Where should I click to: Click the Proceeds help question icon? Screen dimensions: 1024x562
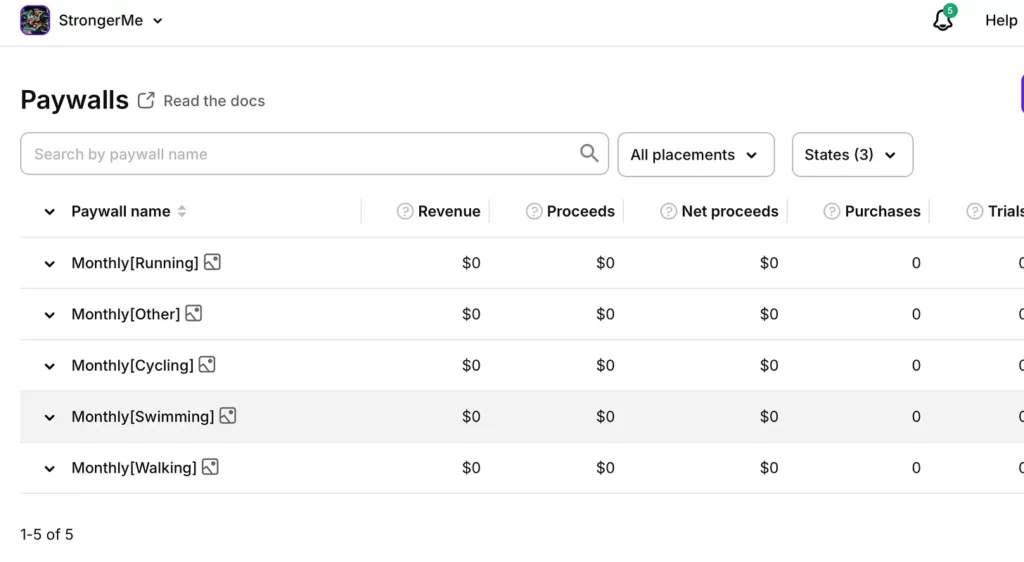tap(534, 211)
